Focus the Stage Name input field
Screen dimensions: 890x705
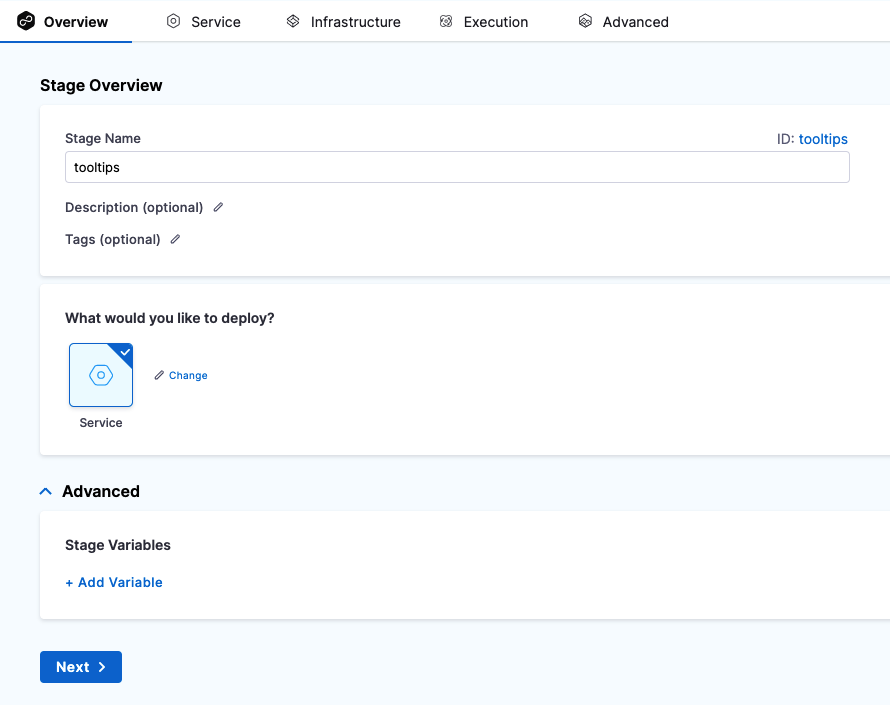point(457,167)
